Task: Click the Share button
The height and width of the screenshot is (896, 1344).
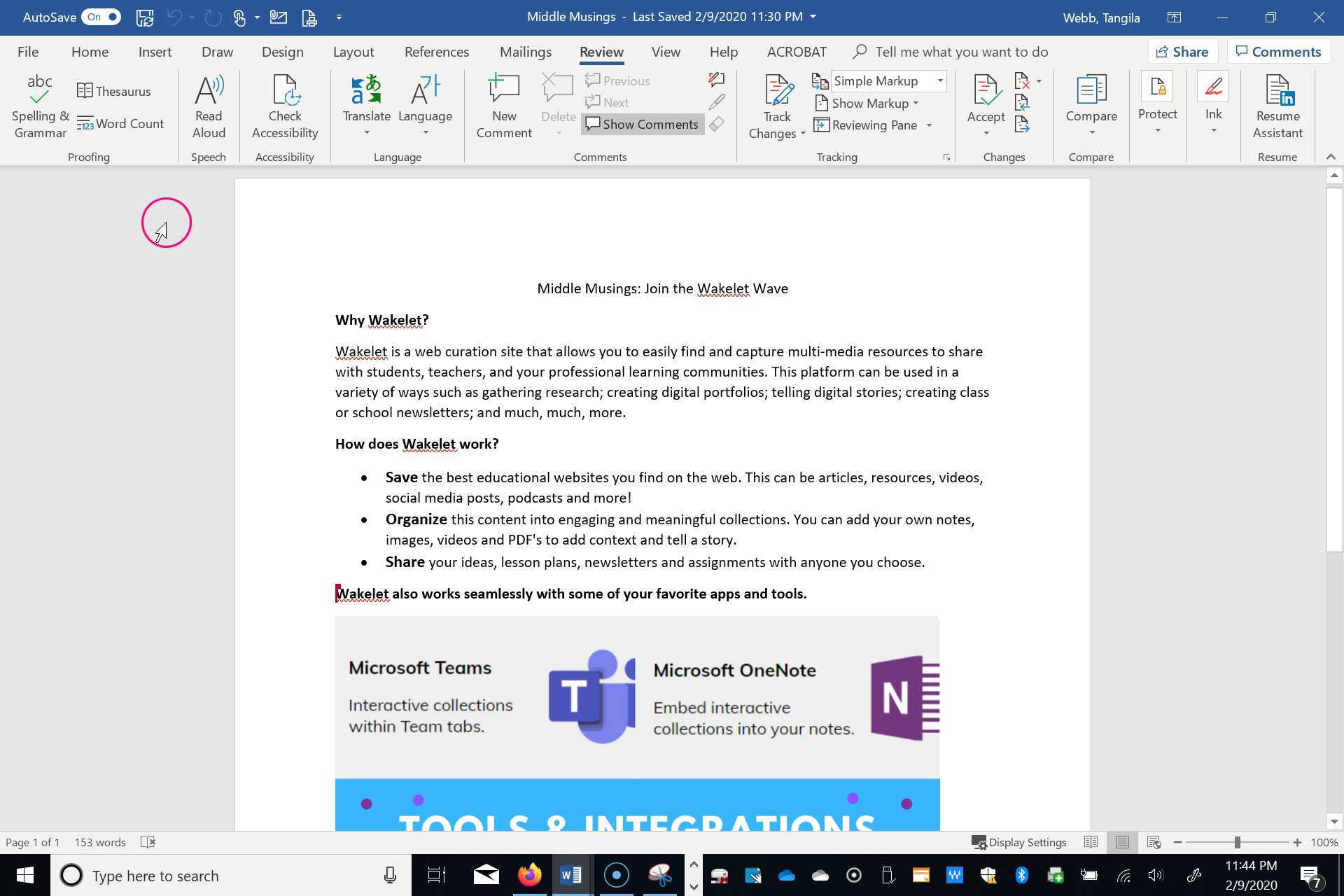Action: (1182, 51)
